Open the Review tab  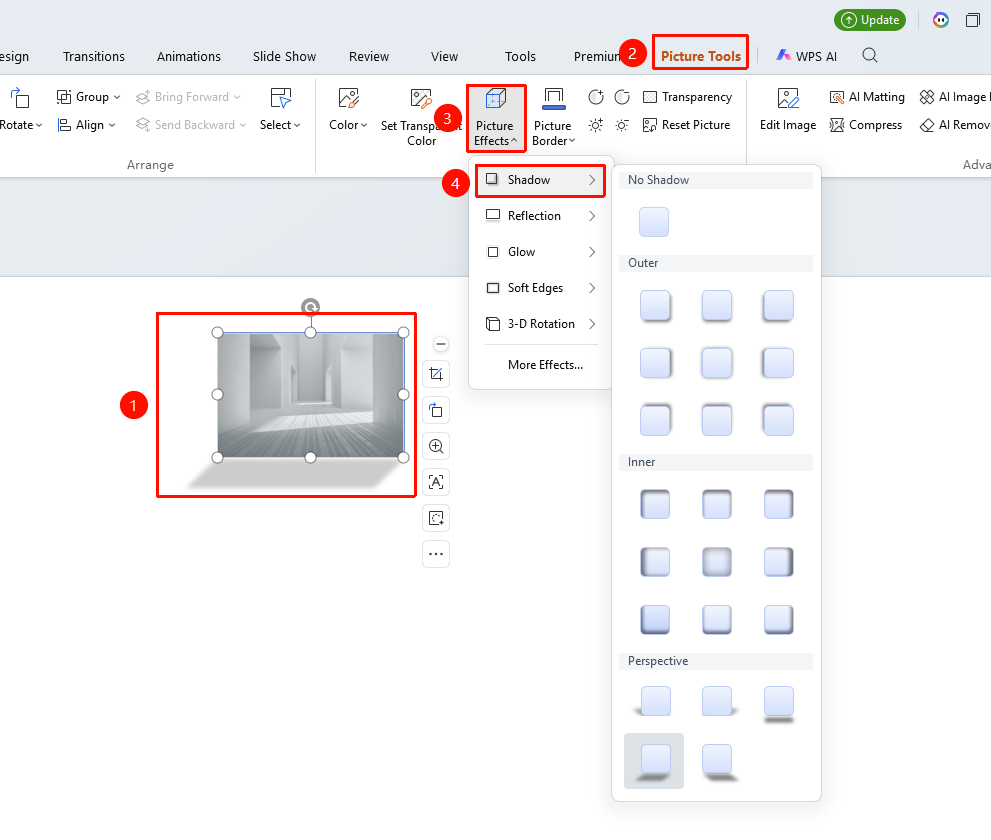click(369, 56)
